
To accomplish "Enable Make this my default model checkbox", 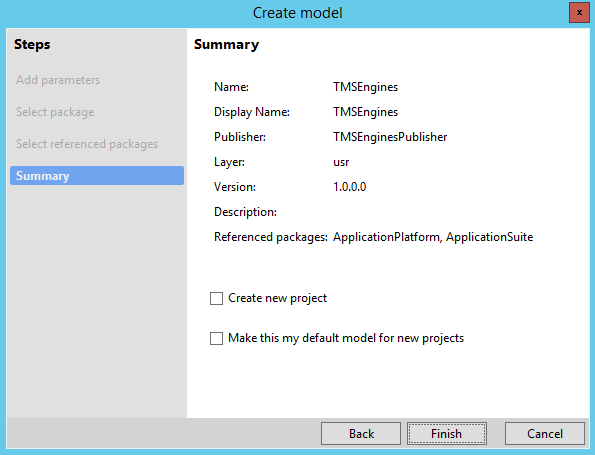I will click(x=216, y=338).
